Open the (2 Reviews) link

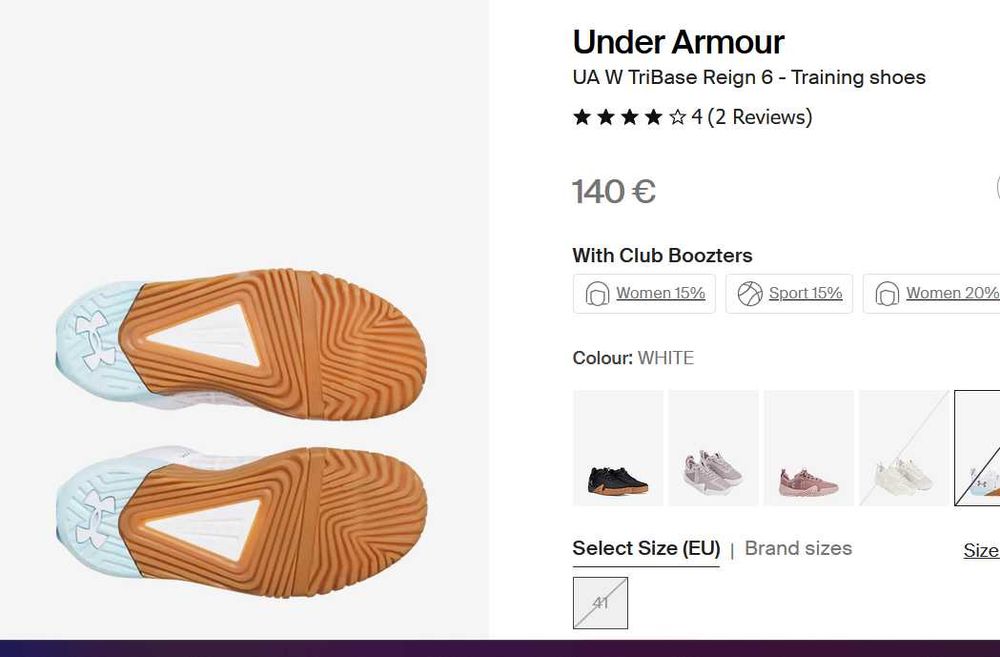[x=760, y=118]
